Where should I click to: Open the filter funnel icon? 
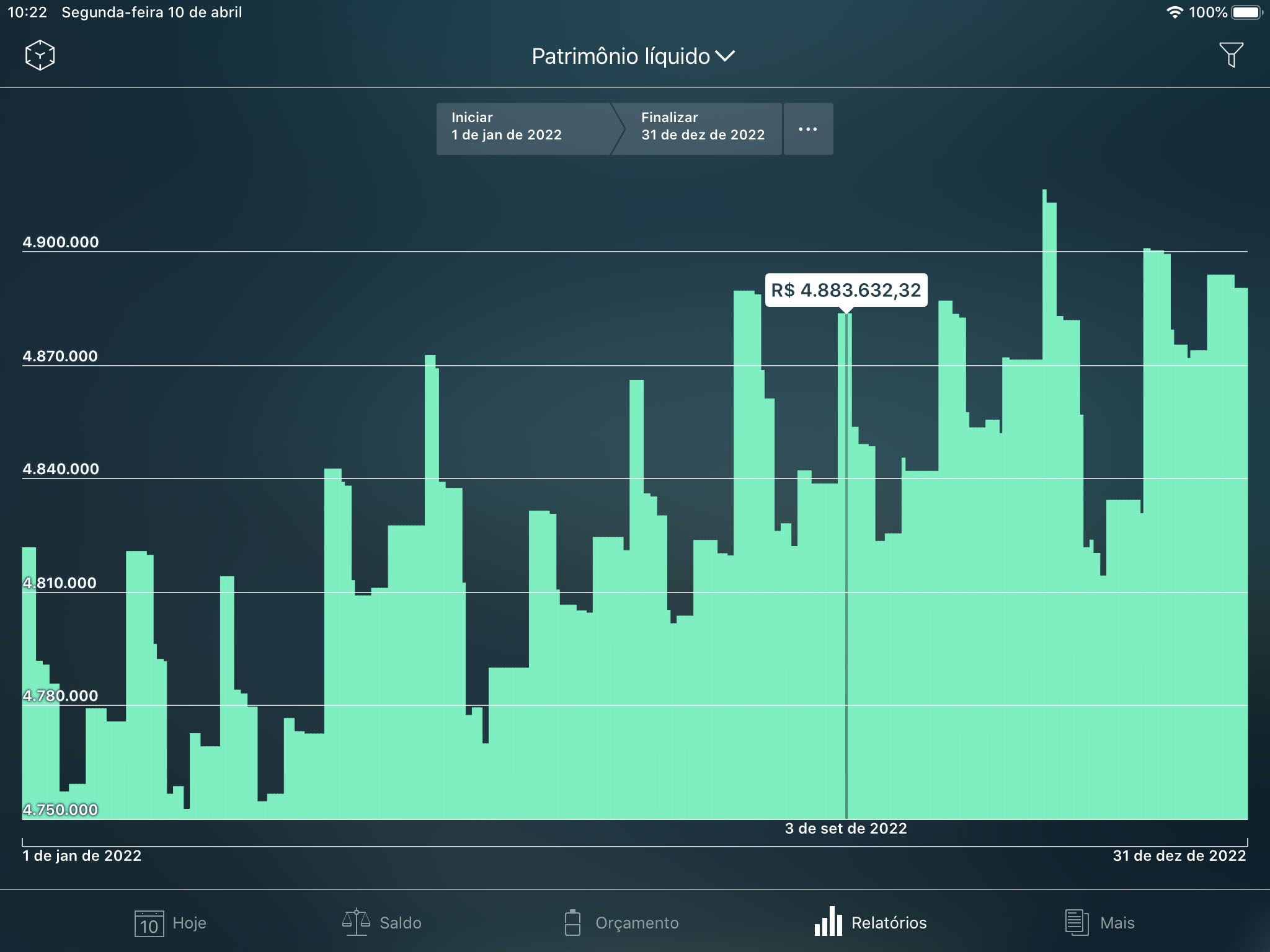point(1231,55)
